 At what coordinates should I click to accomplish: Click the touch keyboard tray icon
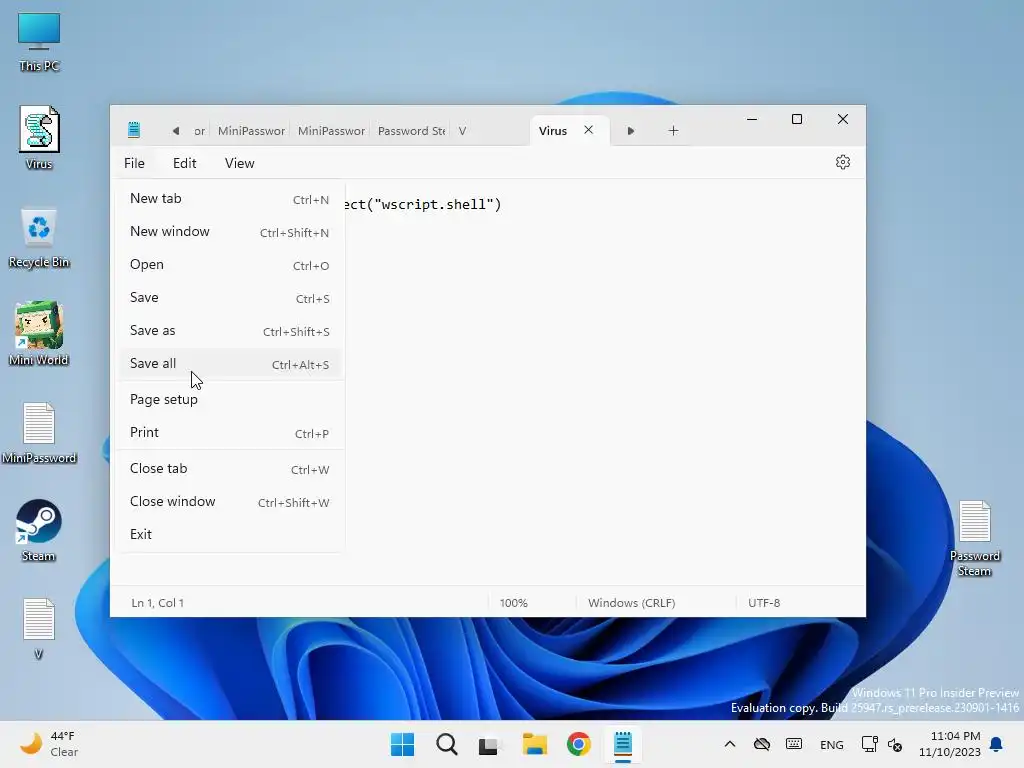point(793,744)
